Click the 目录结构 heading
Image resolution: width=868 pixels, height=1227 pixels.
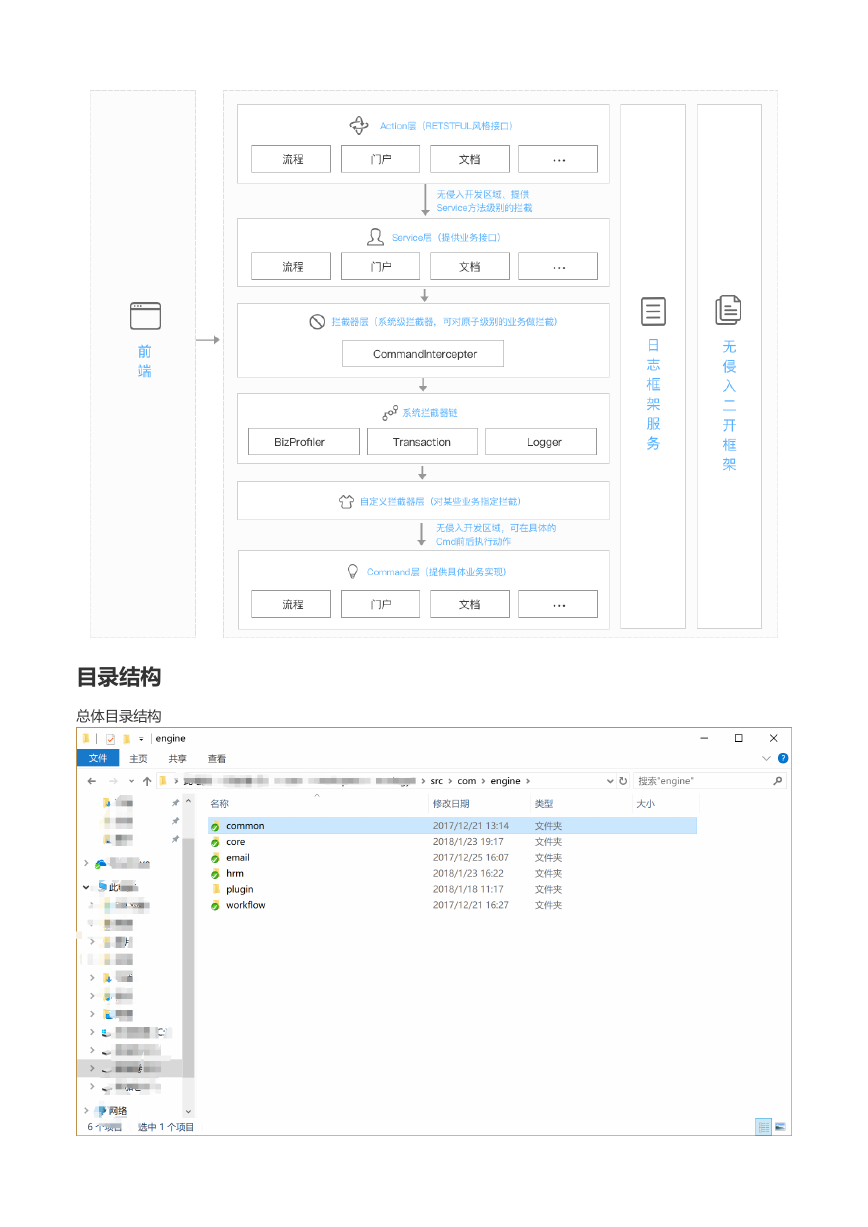pyautogui.click(x=119, y=677)
